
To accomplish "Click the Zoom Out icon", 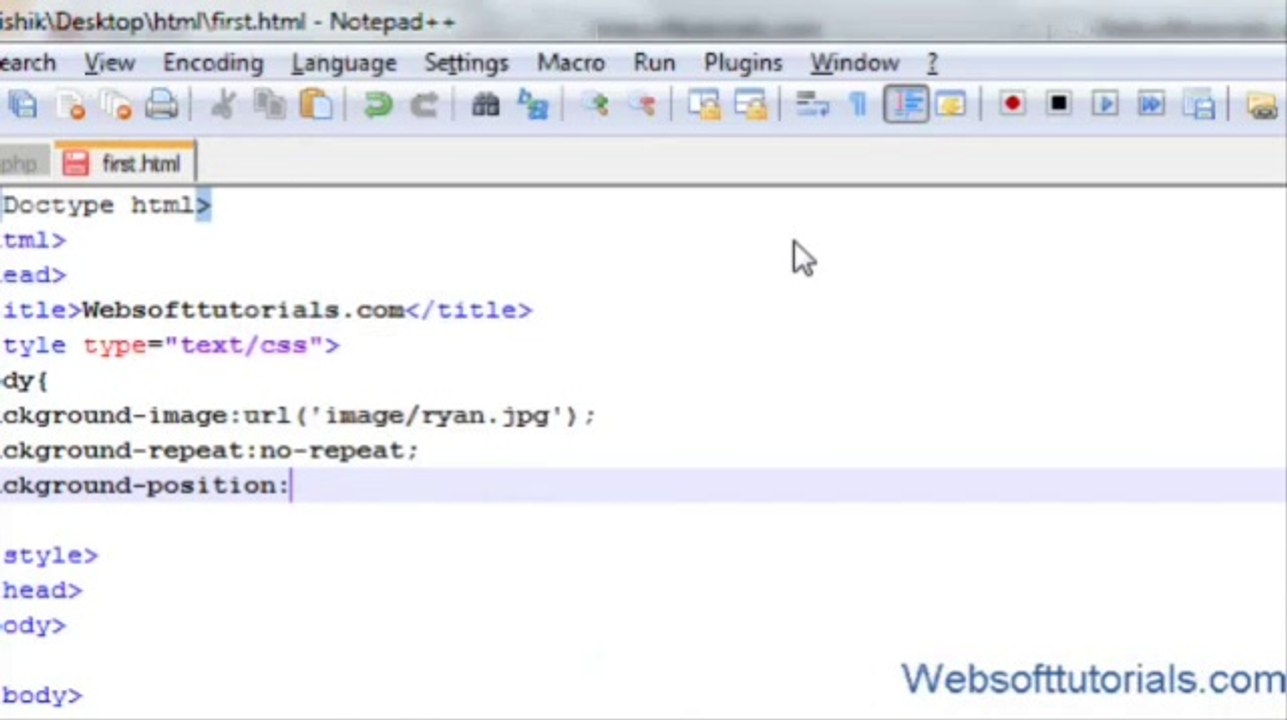I will (x=641, y=104).
